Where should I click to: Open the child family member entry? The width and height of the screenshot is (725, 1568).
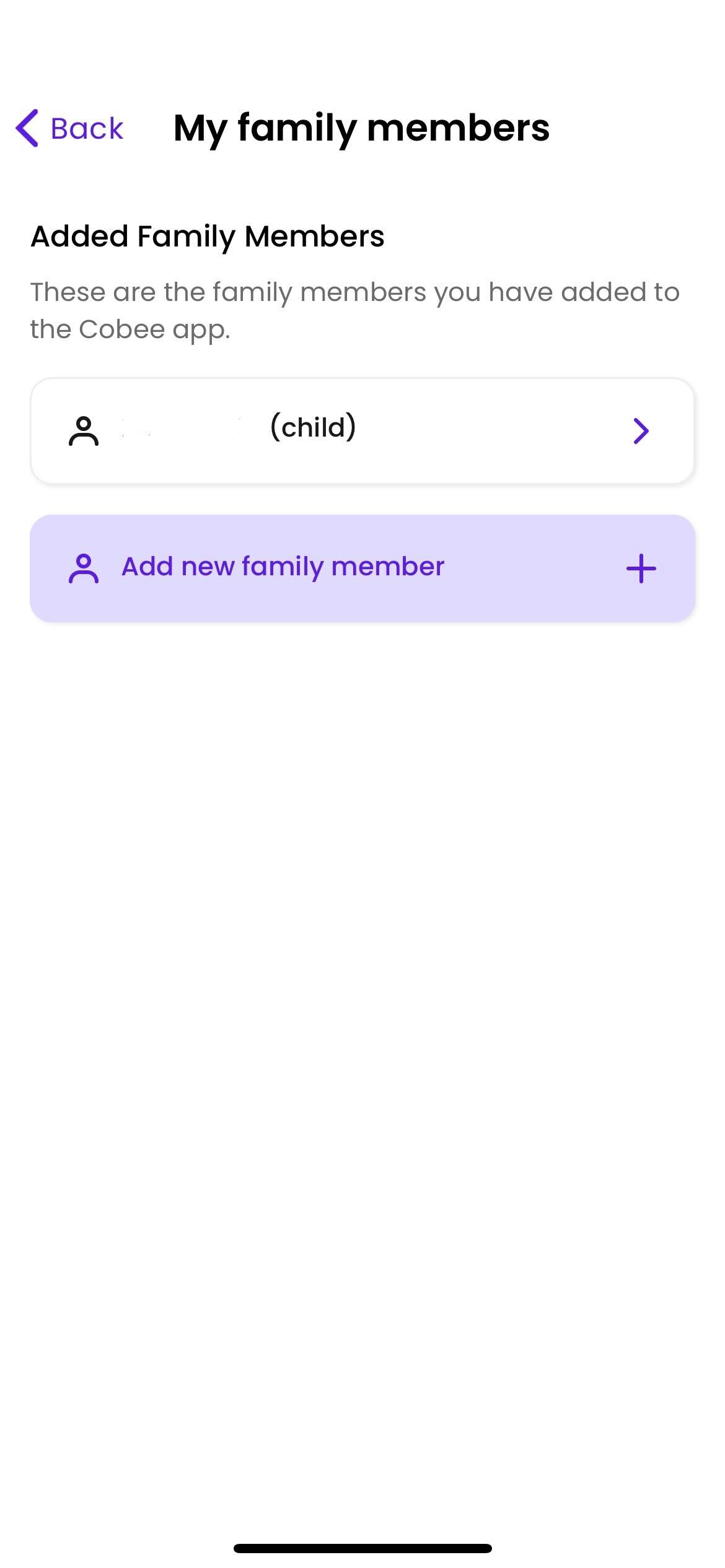pyautogui.click(x=362, y=430)
